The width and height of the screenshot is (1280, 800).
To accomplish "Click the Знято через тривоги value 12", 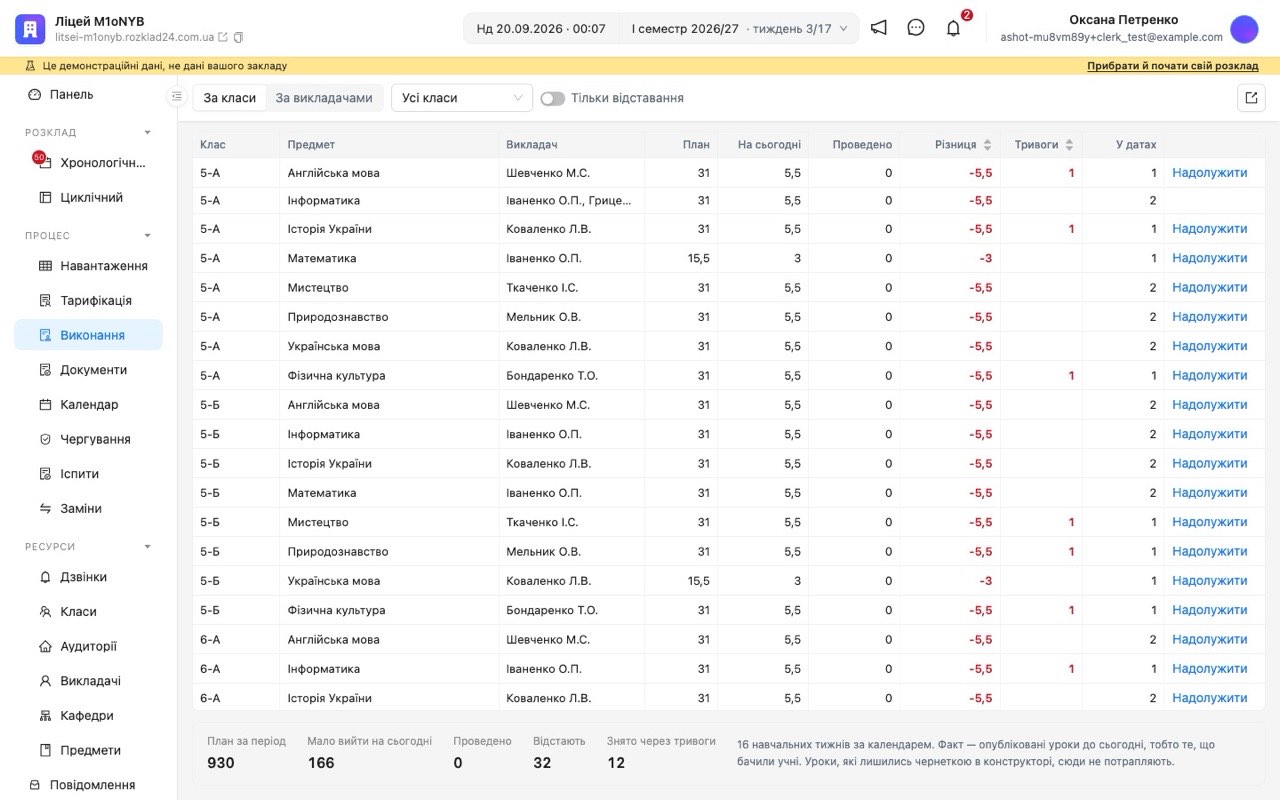I will 616,763.
